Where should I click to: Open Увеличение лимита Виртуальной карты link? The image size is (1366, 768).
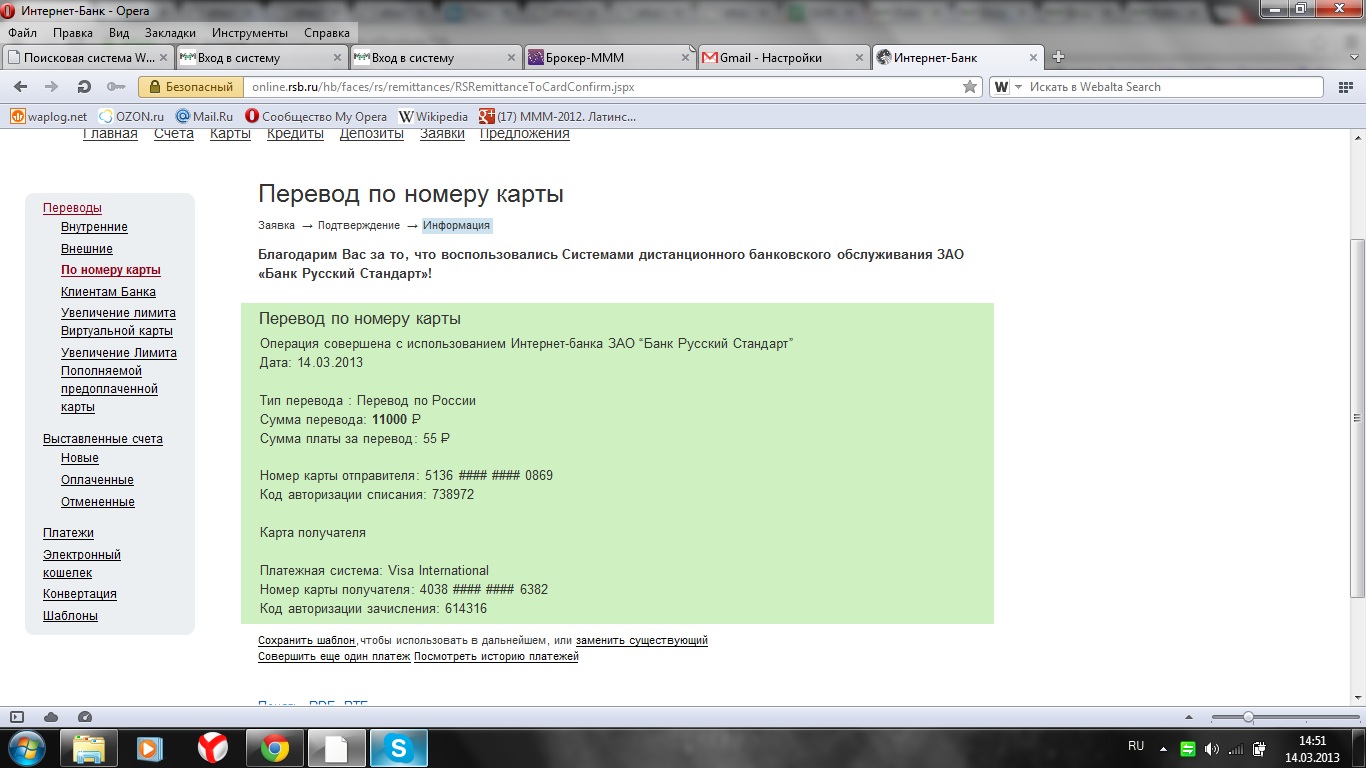tap(118, 322)
